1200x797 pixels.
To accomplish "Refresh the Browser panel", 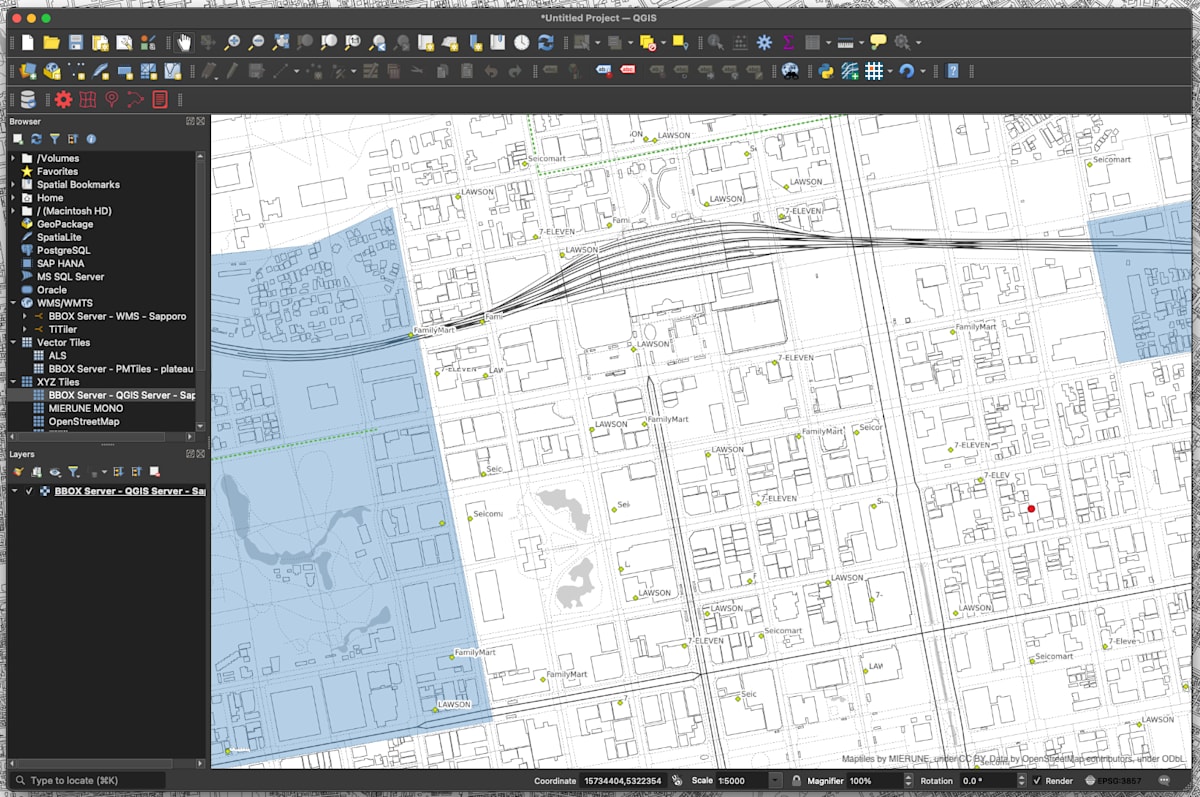I will point(36,139).
